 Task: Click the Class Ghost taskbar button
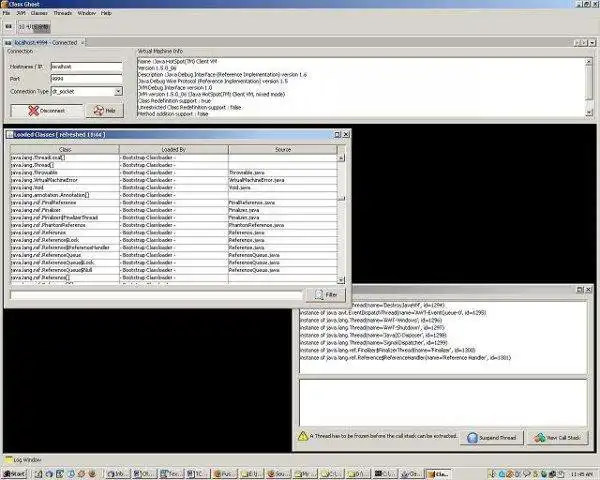point(439,474)
